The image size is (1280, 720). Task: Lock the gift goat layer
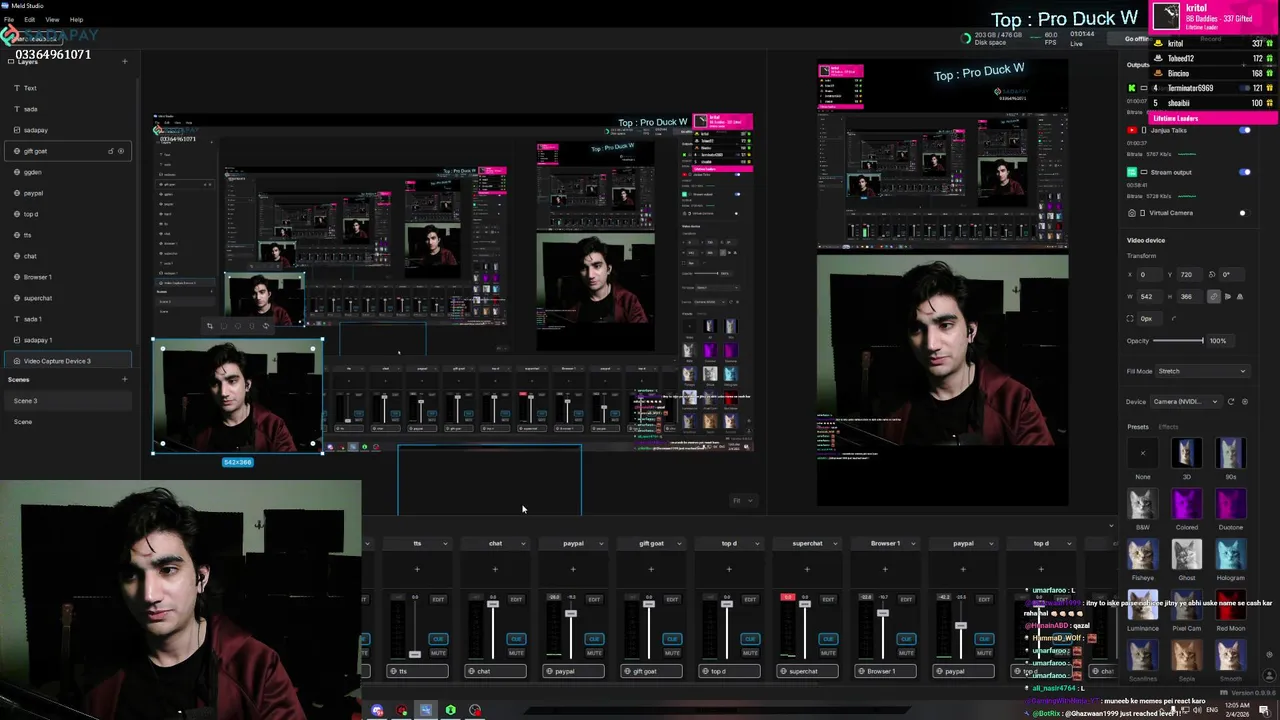[110, 151]
